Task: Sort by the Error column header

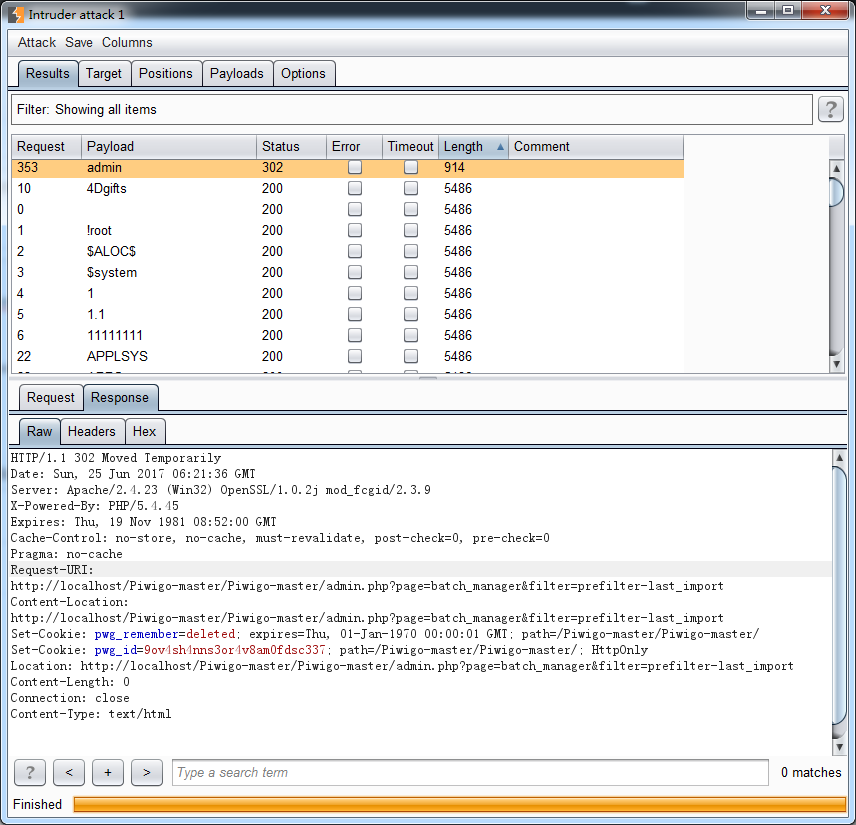Action: [x=354, y=146]
